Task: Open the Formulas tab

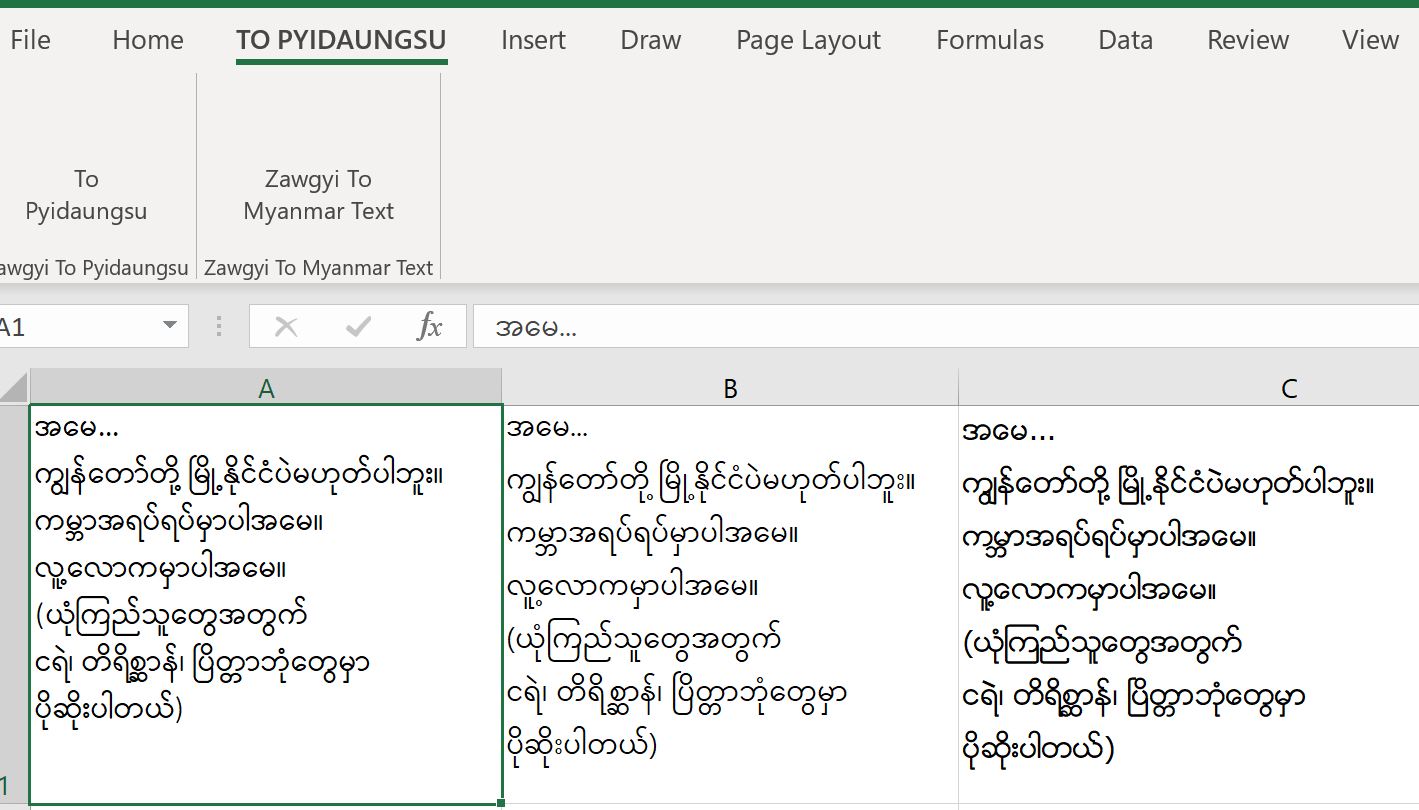Action: pyautogui.click(x=989, y=40)
